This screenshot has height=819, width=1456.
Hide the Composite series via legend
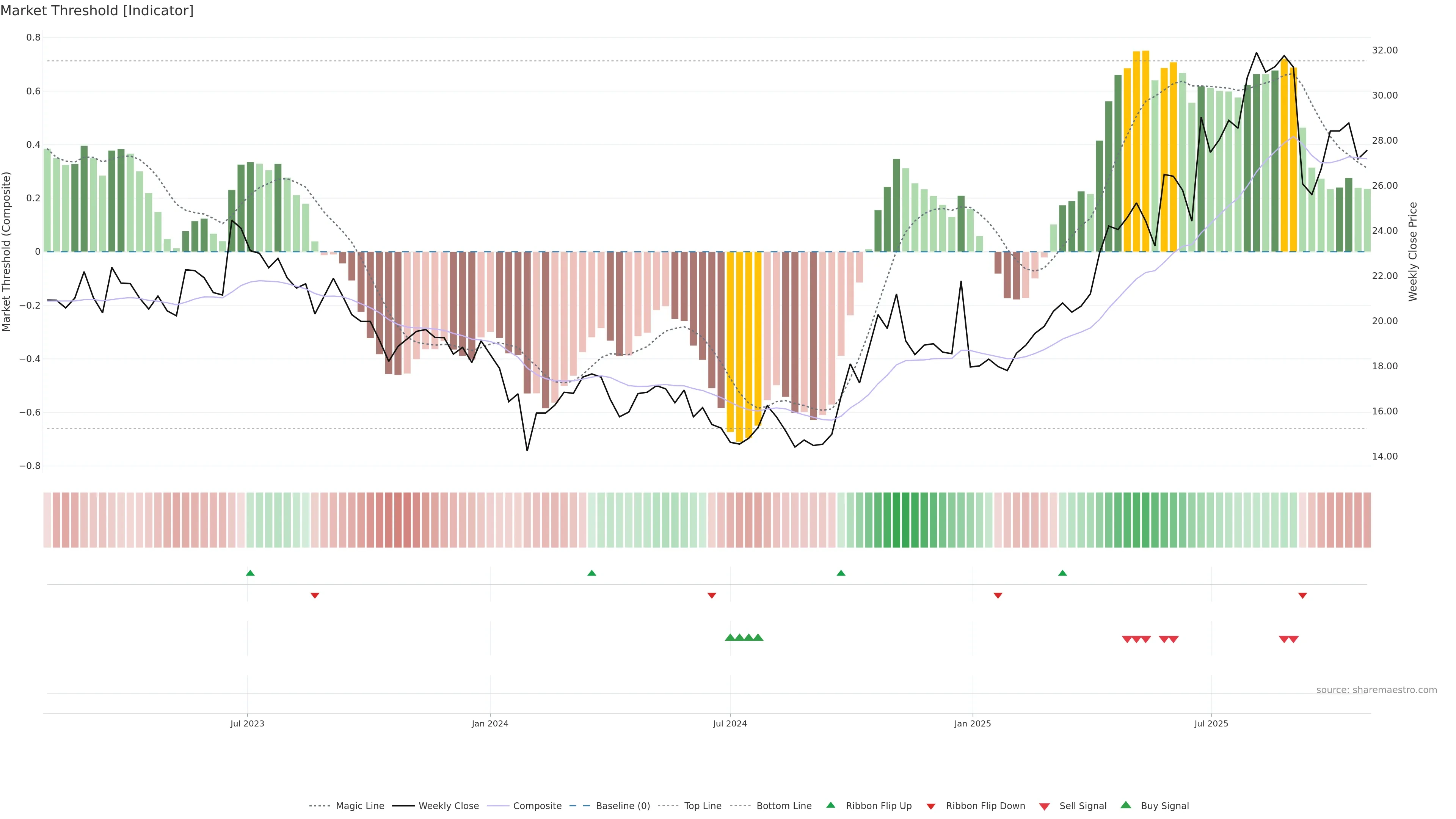click(537, 806)
